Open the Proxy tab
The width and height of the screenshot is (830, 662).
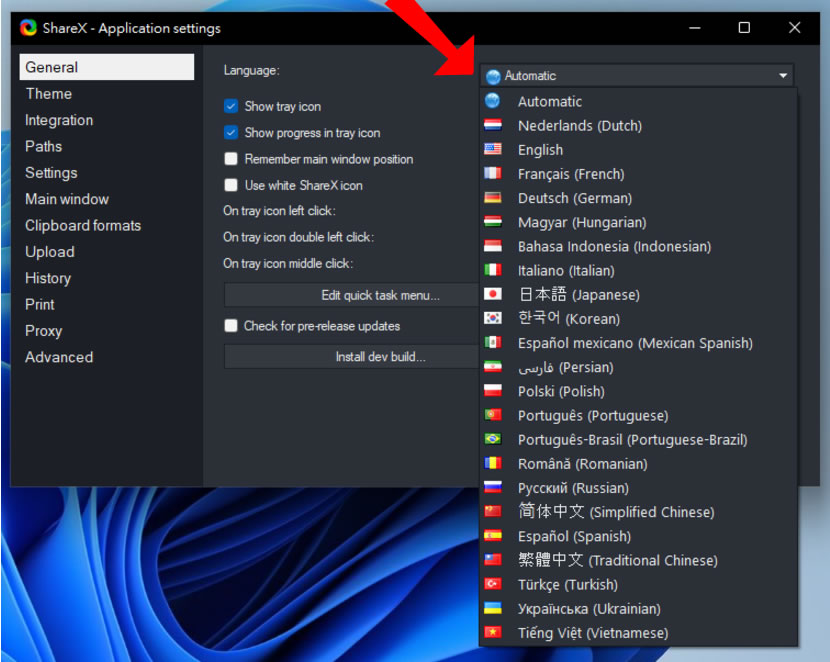[x=107, y=331]
